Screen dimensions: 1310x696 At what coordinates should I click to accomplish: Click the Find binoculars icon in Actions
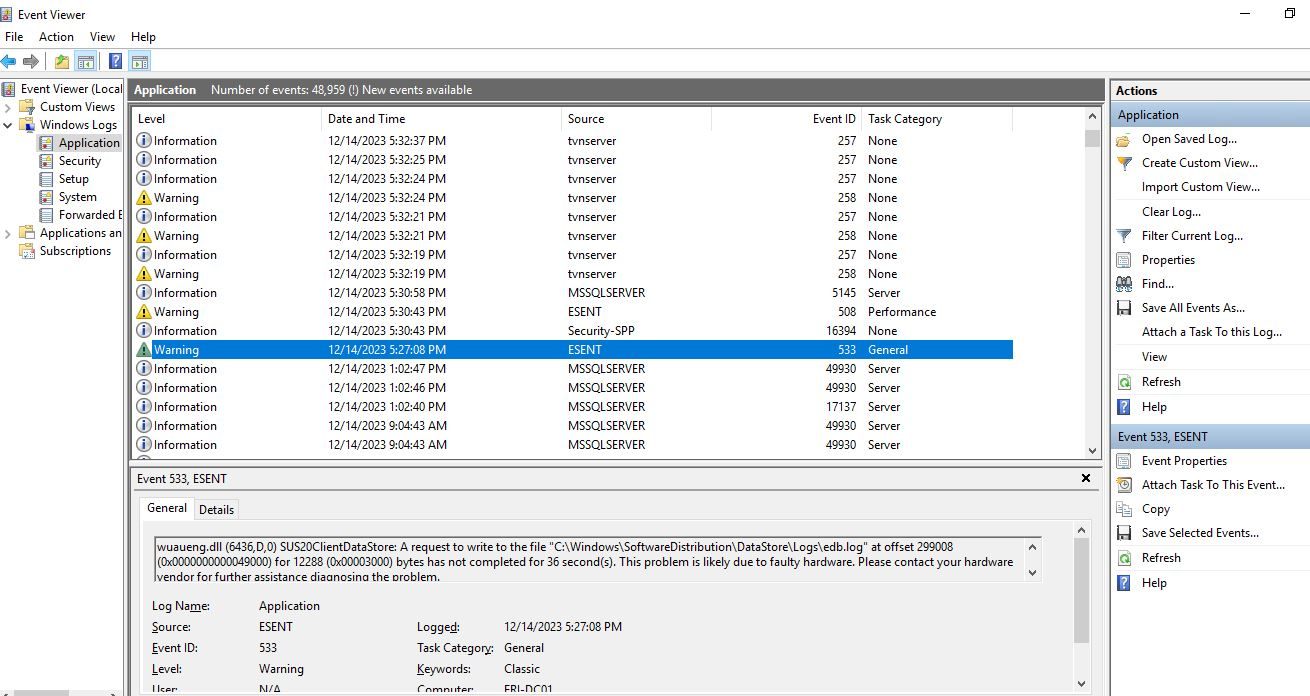1125,283
